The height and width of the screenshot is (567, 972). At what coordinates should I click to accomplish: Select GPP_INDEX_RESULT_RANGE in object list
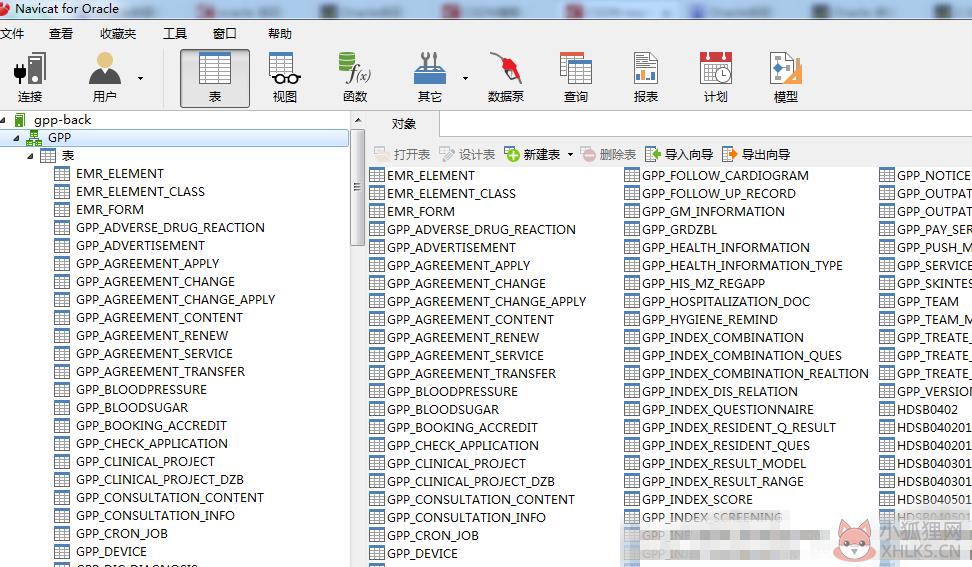tap(722, 481)
